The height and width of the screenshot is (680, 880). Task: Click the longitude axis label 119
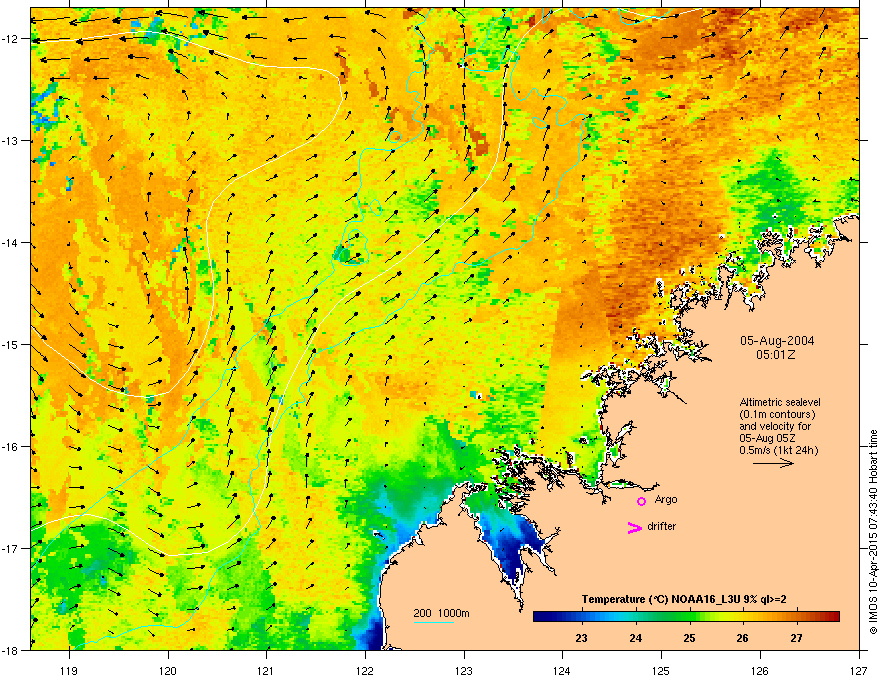[69, 670]
